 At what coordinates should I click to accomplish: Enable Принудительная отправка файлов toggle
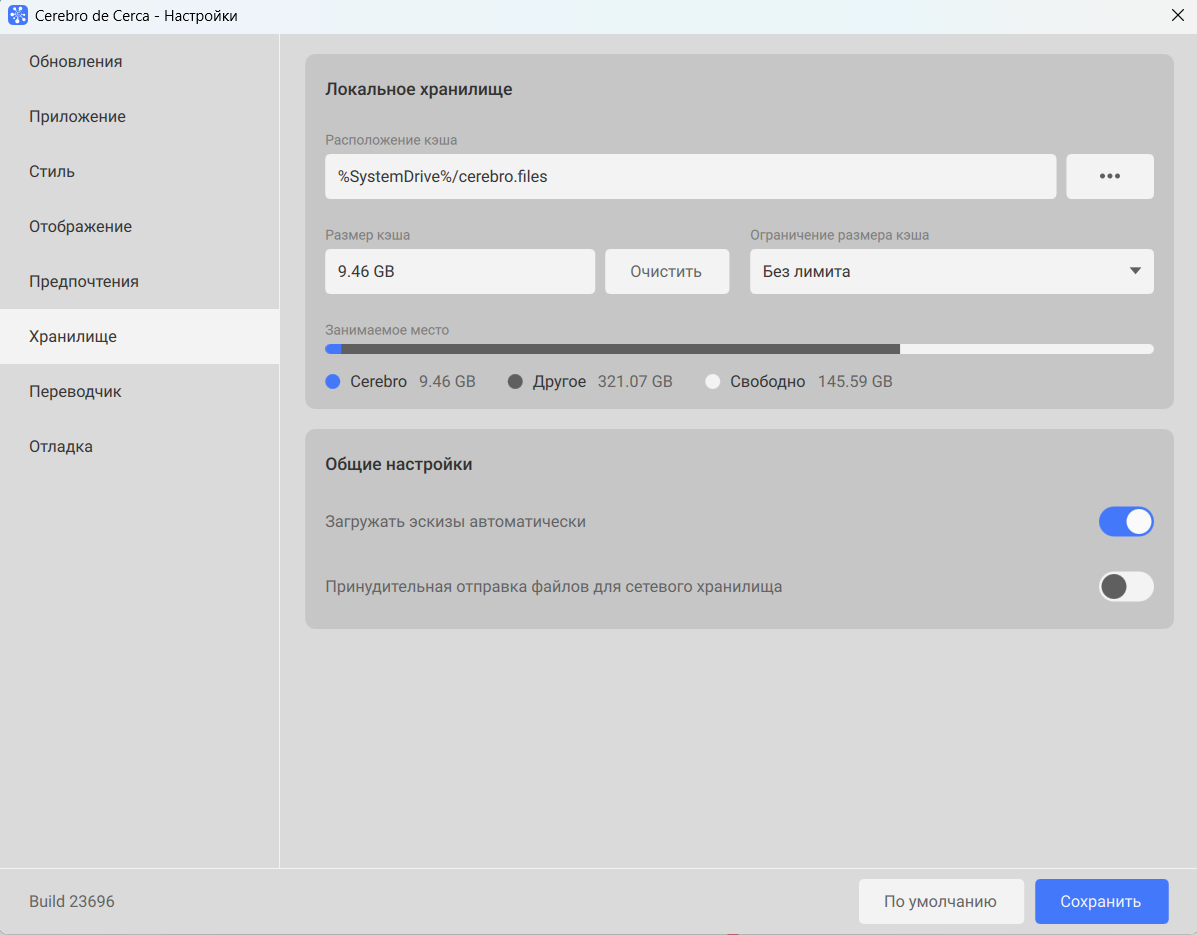1126,587
